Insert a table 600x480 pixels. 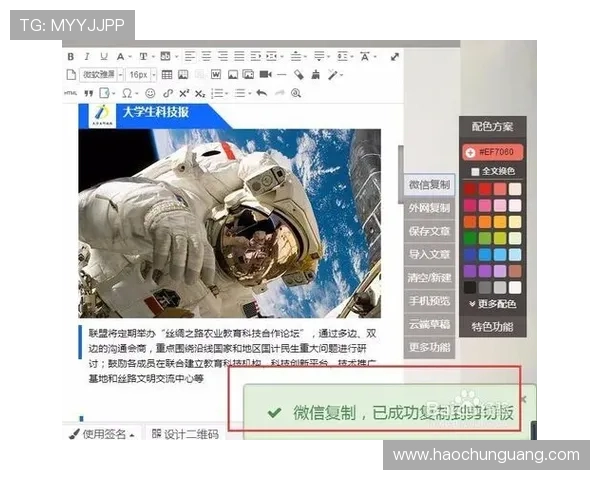pyautogui.click(x=167, y=74)
